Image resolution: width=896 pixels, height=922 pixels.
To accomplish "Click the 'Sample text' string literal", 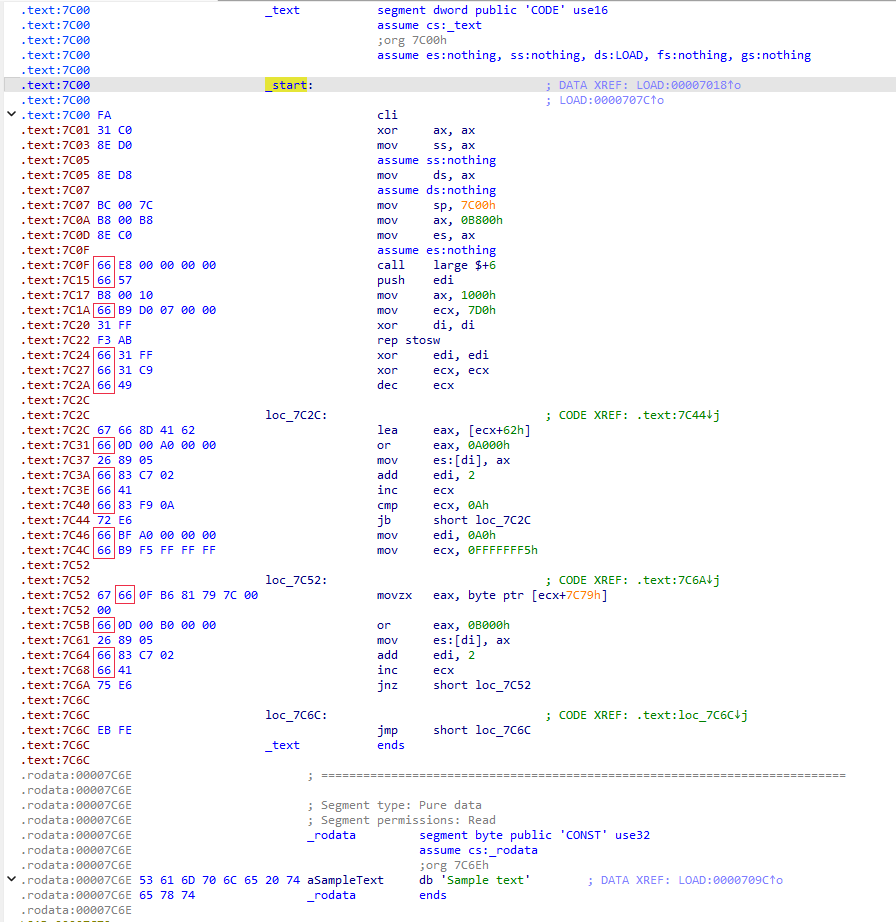I will (486, 880).
